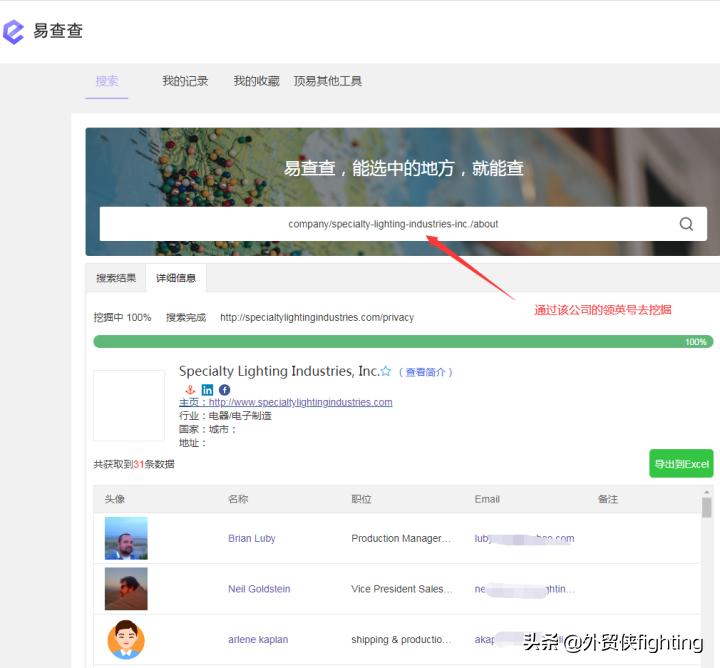Viewport: 720px width, 668px height.
Task: Click the 查看简介 link
Action: (x=426, y=372)
